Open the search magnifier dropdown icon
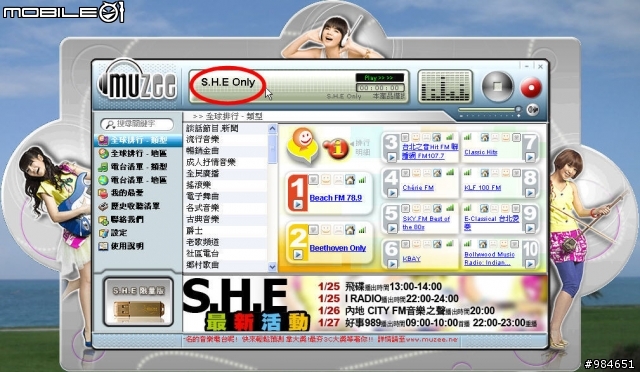The image size is (640, 372). 109,124
